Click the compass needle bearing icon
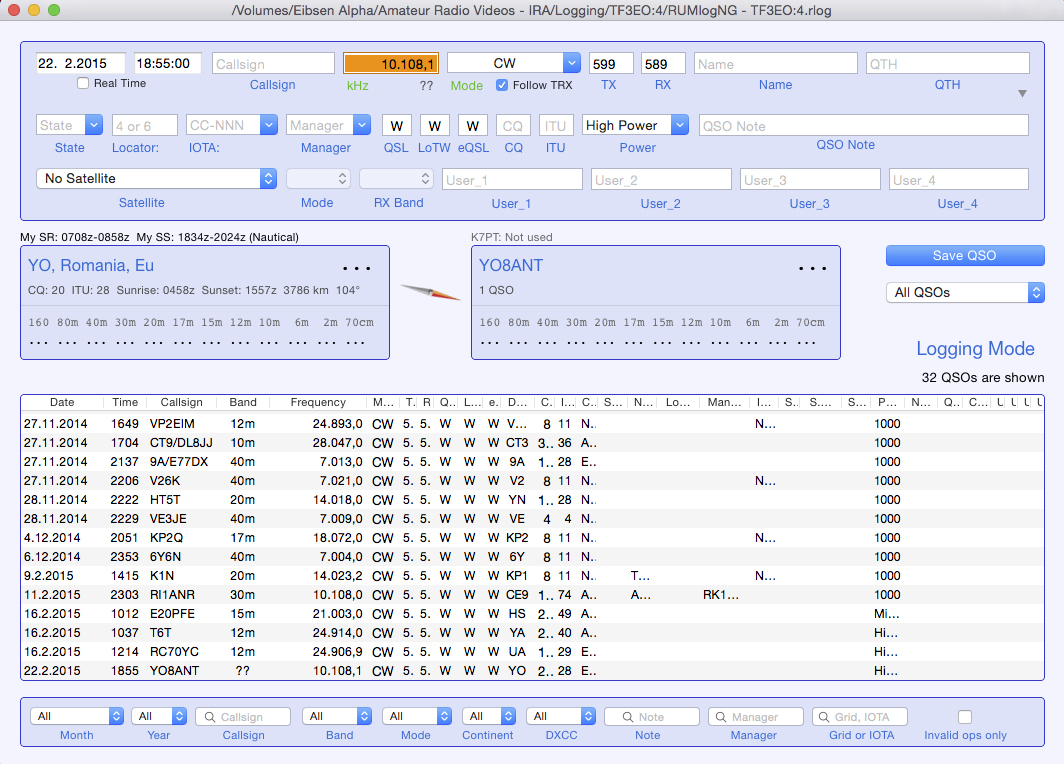Image resolution: width=1064 pixels, height=764 pixels. coord(430,292)
